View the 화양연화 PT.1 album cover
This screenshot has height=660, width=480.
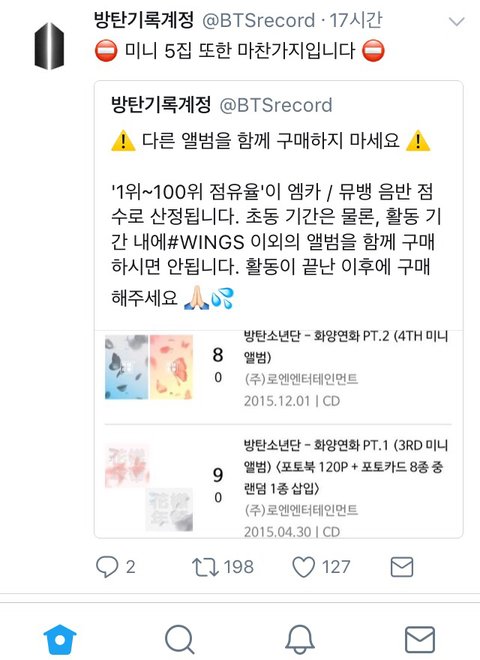(x=149, y=487)
